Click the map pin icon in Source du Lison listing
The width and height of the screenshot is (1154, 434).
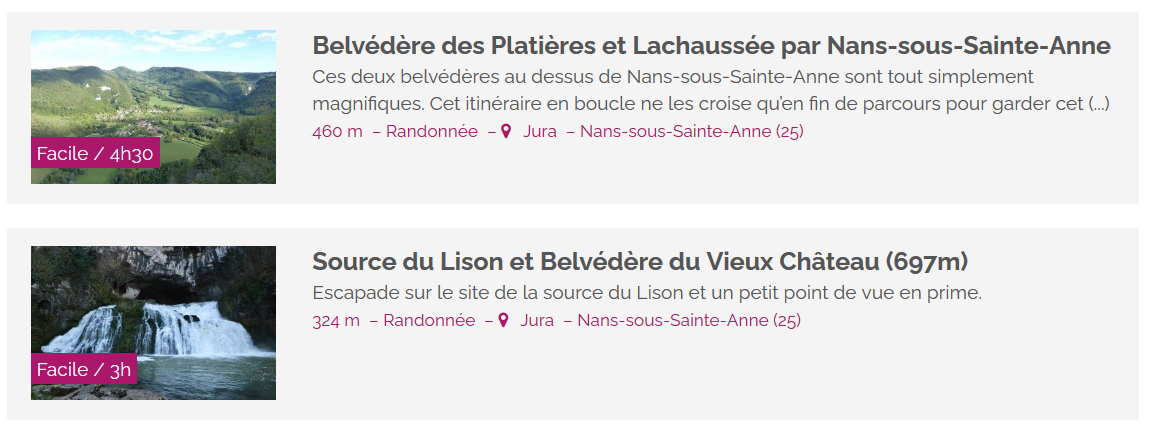click(x=503, y=321)
